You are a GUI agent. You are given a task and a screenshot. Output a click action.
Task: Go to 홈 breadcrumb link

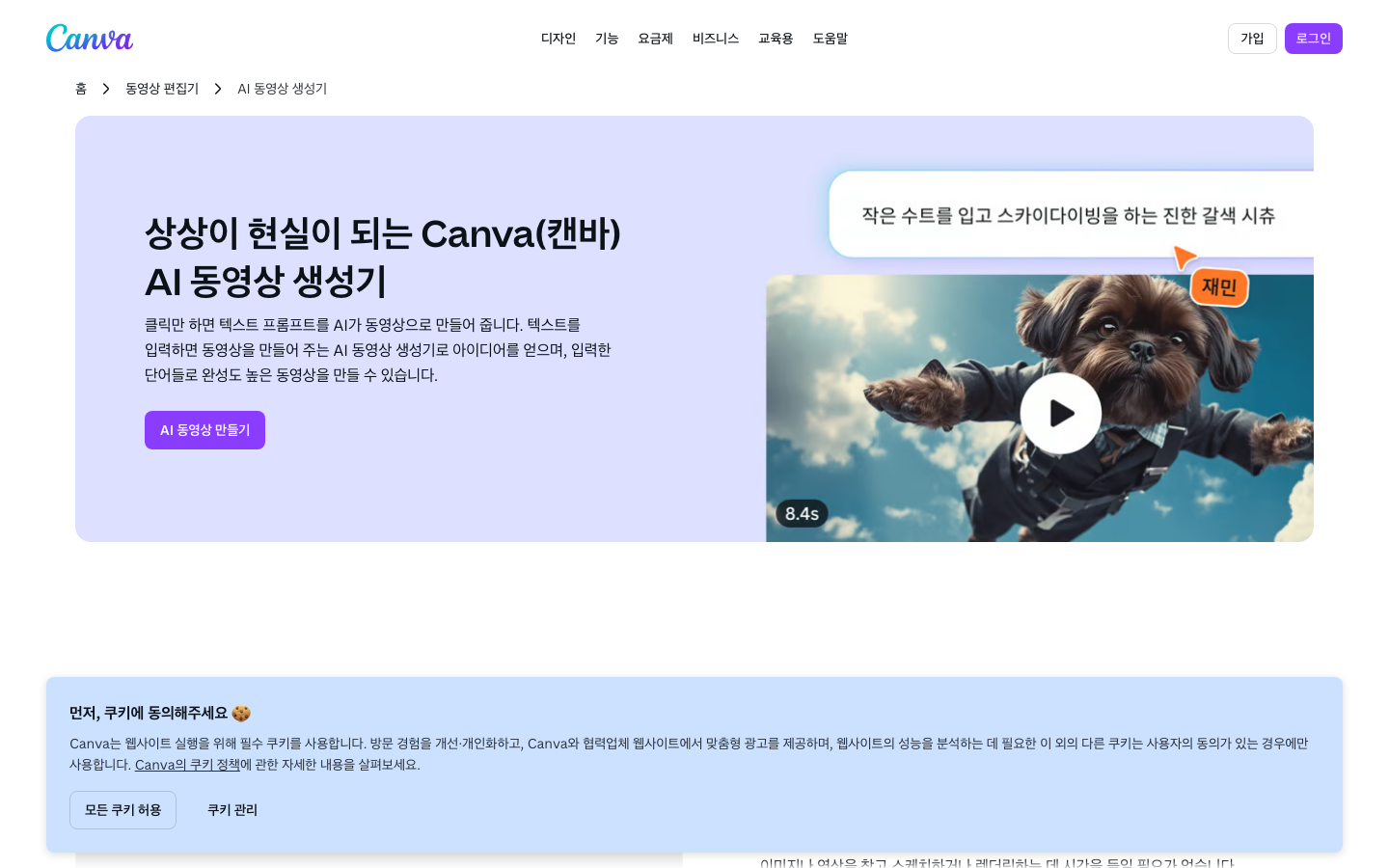coord(81,89)
